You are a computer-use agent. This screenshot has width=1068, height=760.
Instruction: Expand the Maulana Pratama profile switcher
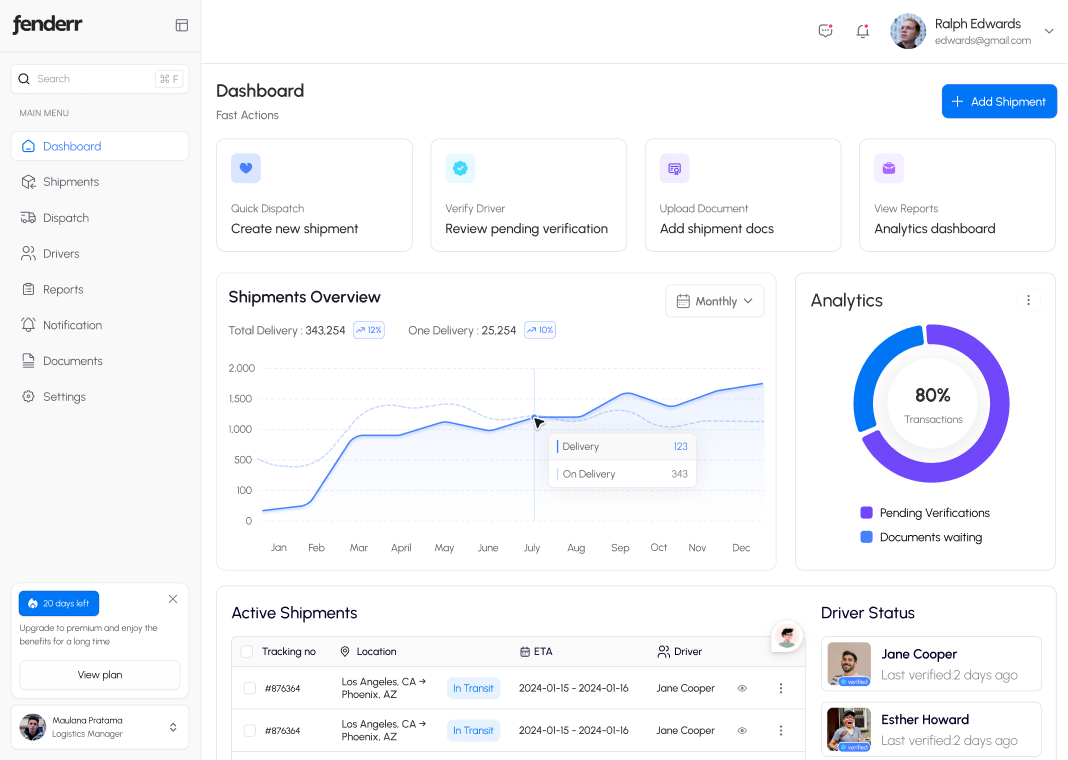[173, 727]
